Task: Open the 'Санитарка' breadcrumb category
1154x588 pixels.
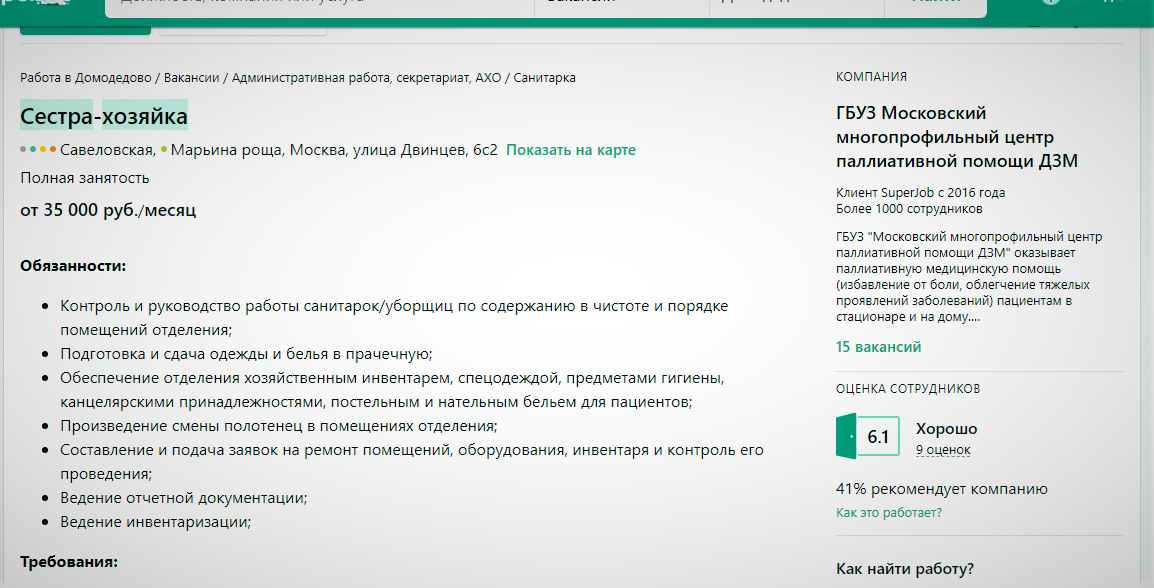Action: (545, 77)
